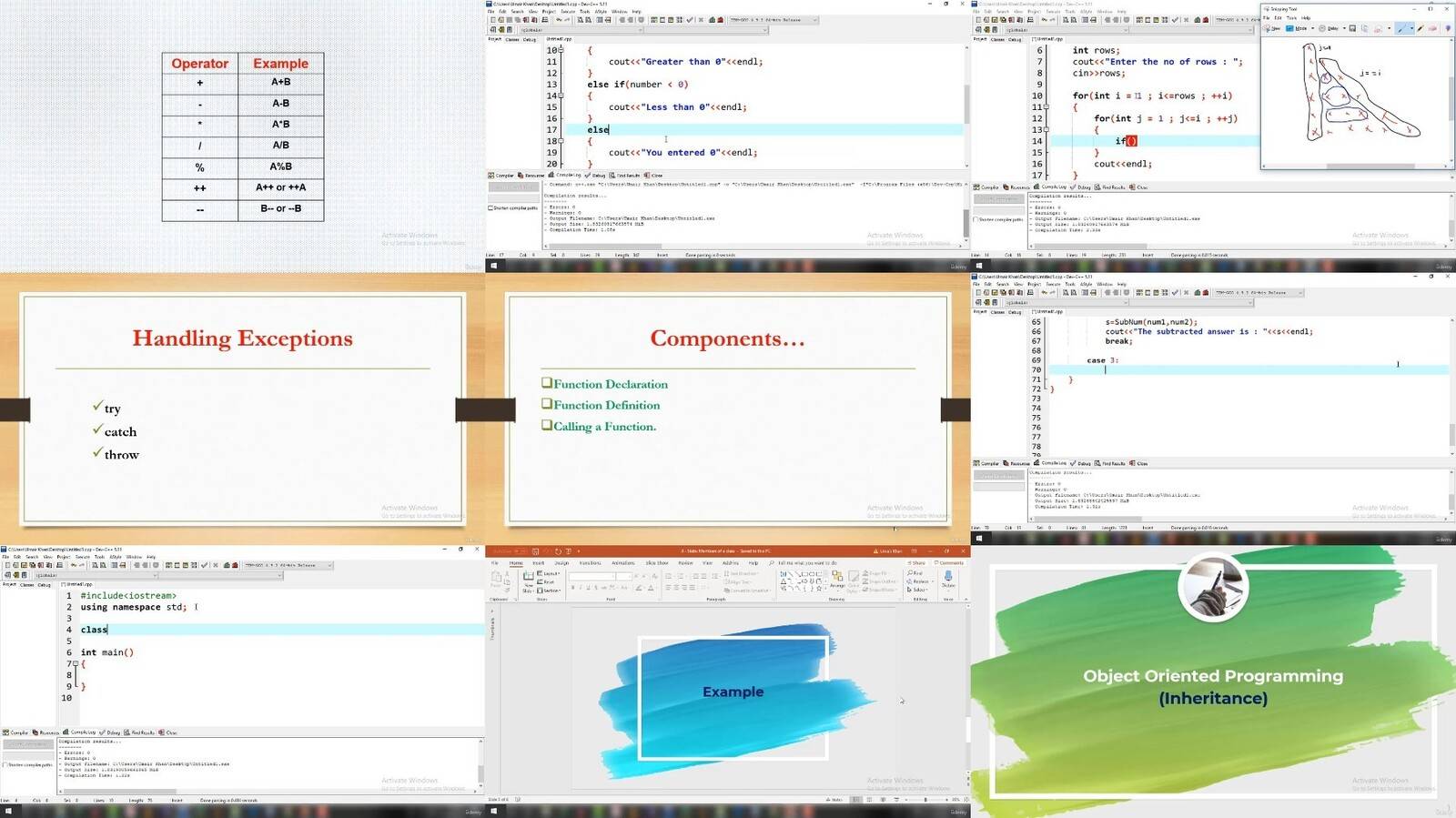Click the Save snip icon in Snipping Tool

pyautogui.click(x=1352, y=28)
